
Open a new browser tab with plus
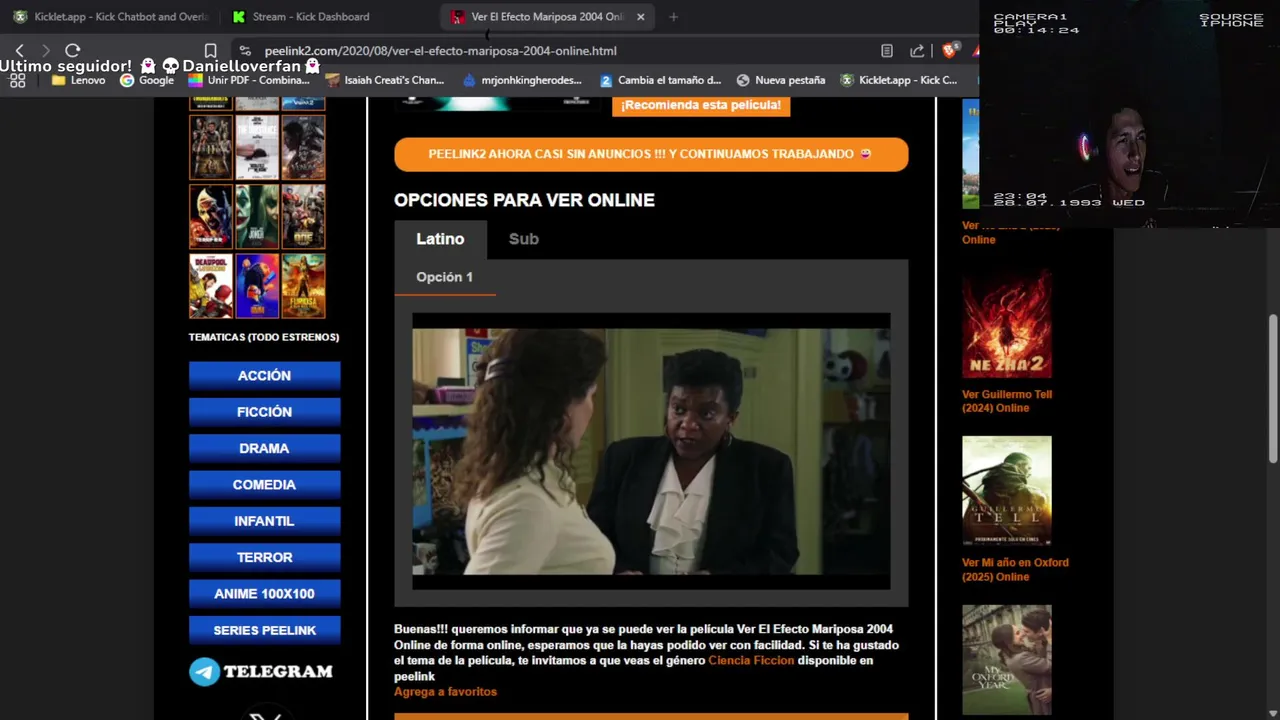click(673, 17)
